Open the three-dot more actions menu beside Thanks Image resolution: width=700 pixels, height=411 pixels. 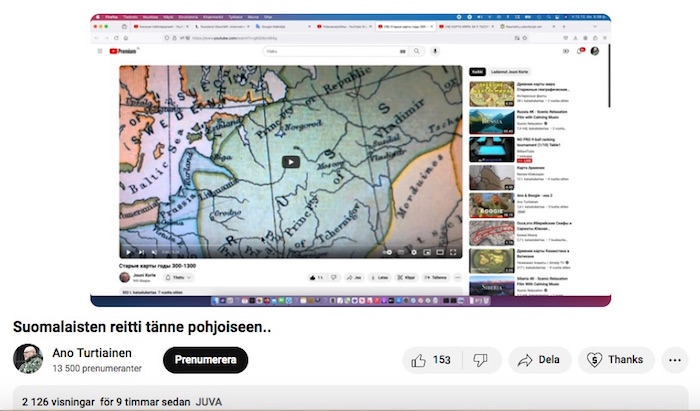click(675, 360)
